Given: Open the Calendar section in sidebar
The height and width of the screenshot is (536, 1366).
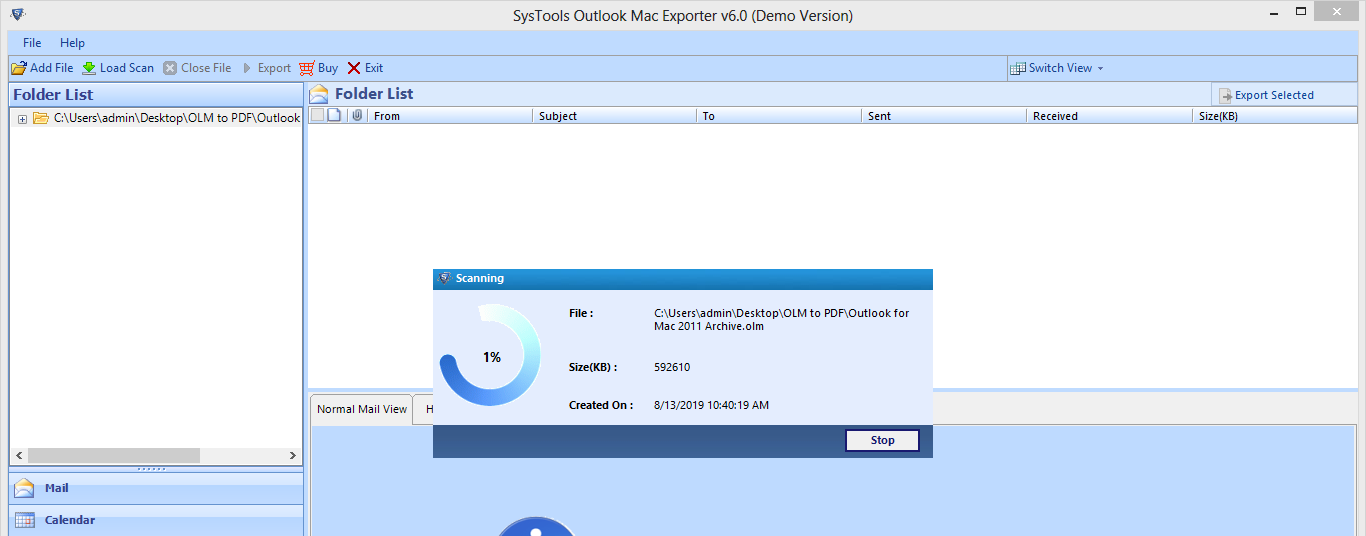Looking at the screenshot, I should click(156, 520).
